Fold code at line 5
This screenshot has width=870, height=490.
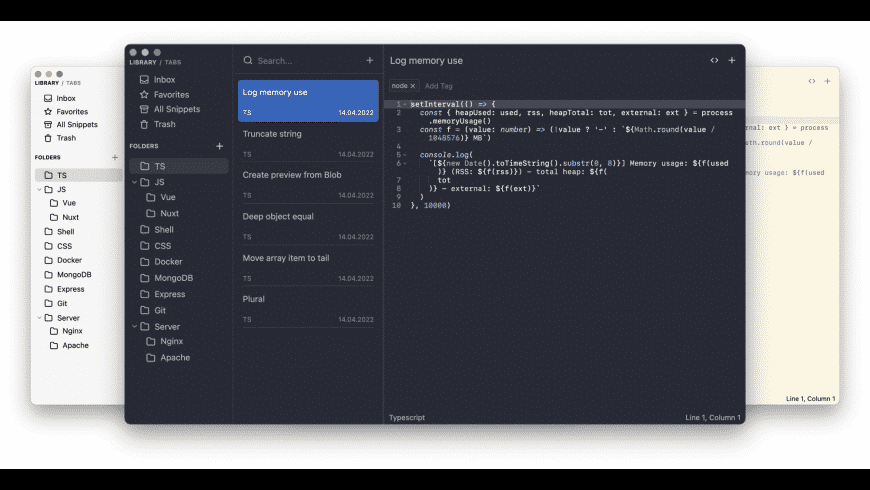pos(405,155)
